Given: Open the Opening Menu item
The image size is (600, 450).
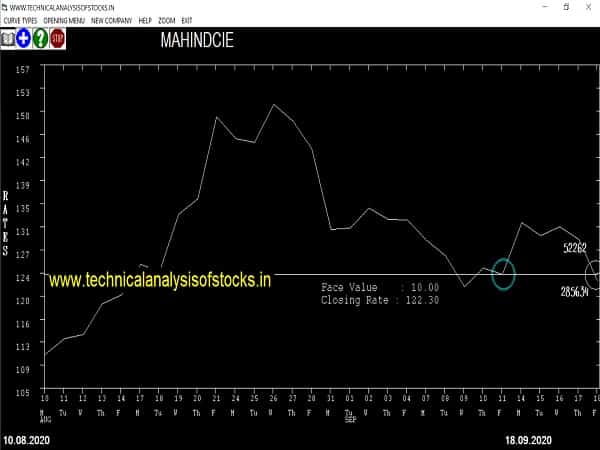Looking at the screenshot, I should pyautogui.click(x=64, y=20).
